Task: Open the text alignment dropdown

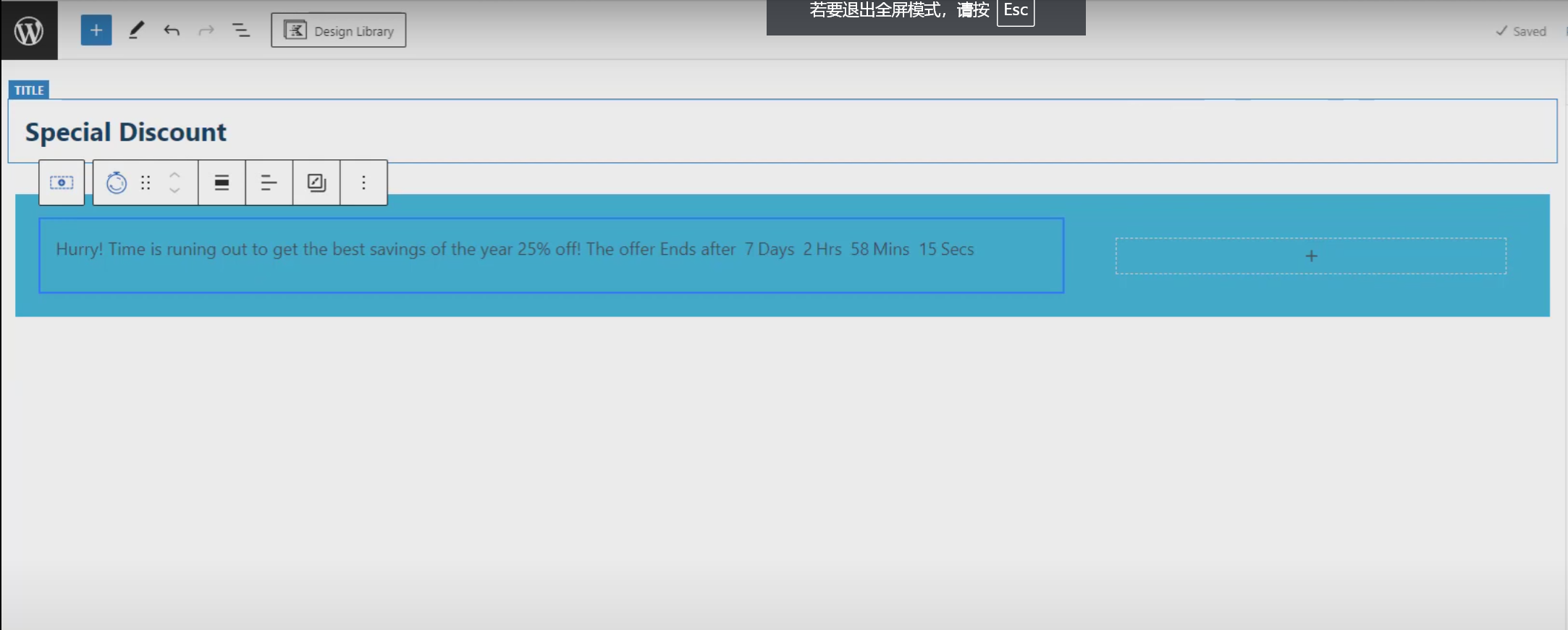Action: pyautogui.click(x=269, y=182)
